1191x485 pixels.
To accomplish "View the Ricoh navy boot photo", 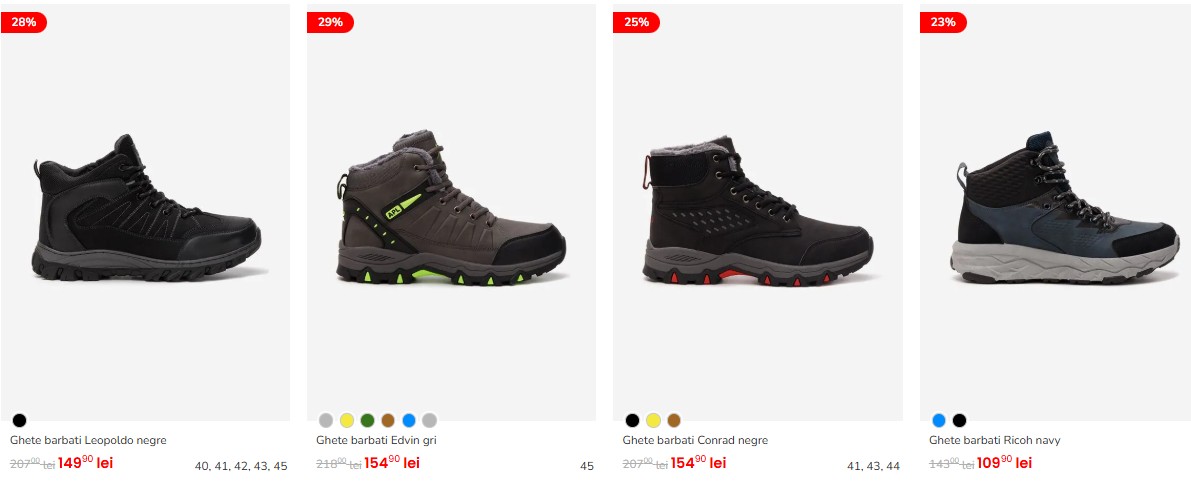I will pos(1056,213).
